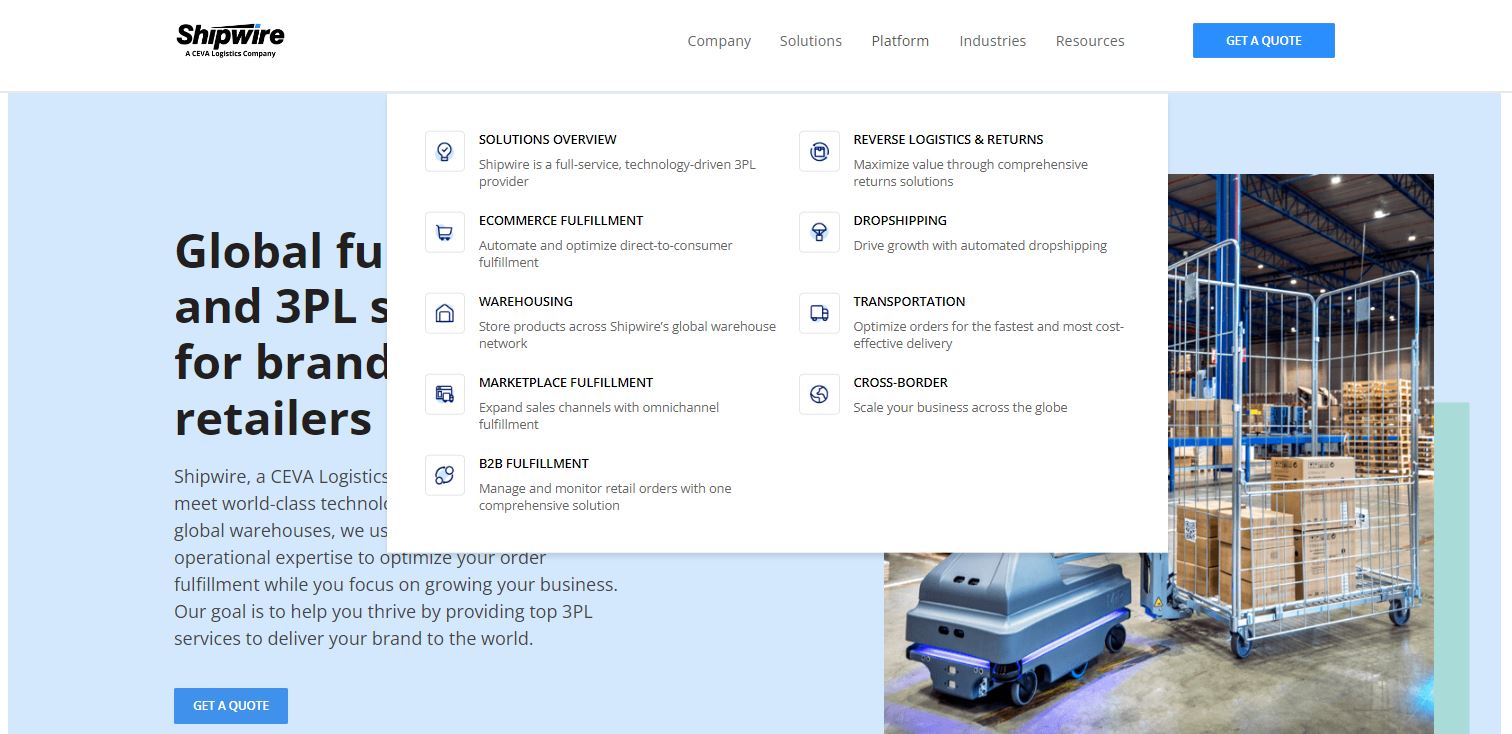Screen dimensions: 1512x734
Task: Open the Shipwire logo home link
Action: (230, 40)
